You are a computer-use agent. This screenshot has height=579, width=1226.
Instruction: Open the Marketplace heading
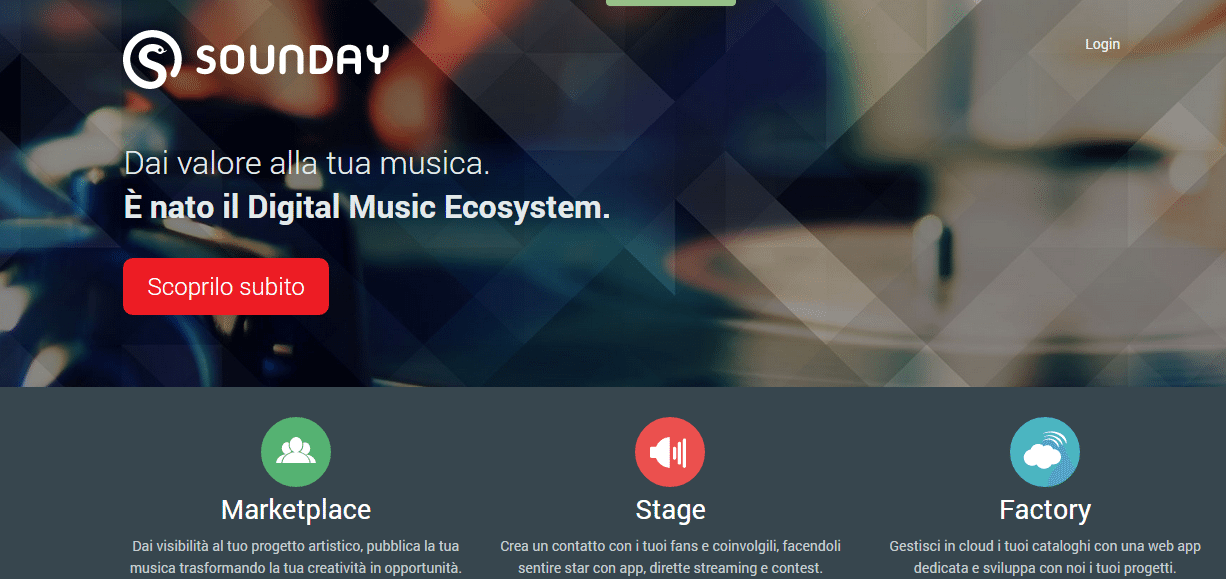click(296, 510)
